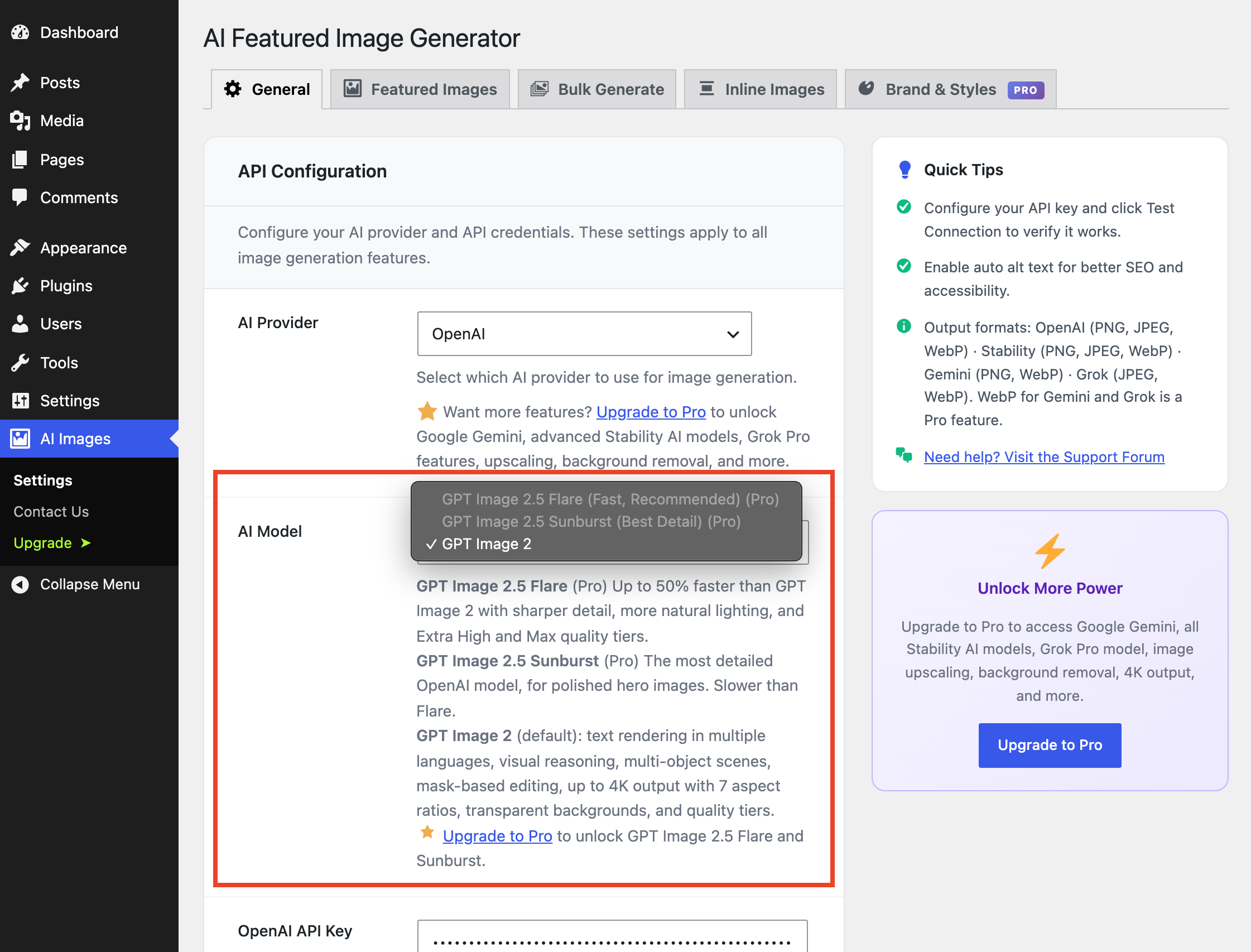Screen dimensions: 1251x952
Task: Switch to the General tab
Action: (266, 89)
